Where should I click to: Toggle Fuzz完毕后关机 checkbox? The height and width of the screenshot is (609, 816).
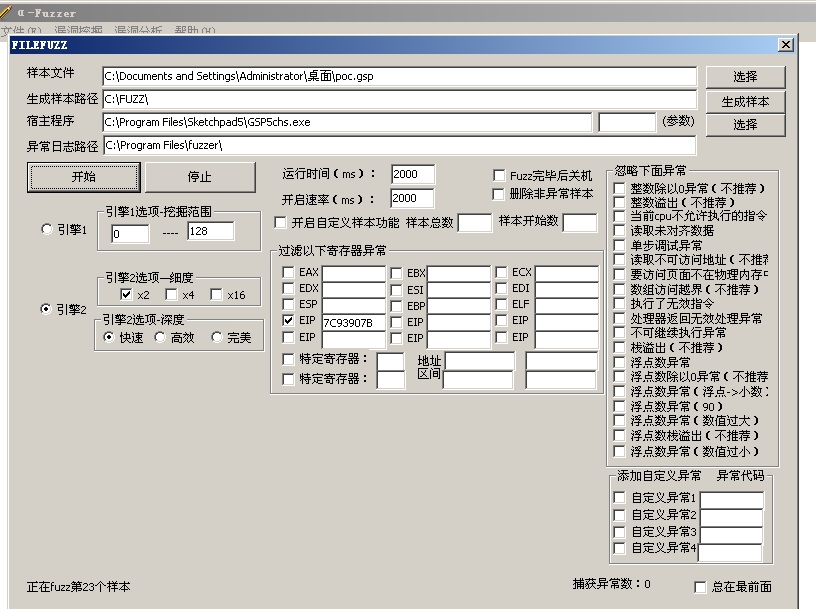coord(500,176)
